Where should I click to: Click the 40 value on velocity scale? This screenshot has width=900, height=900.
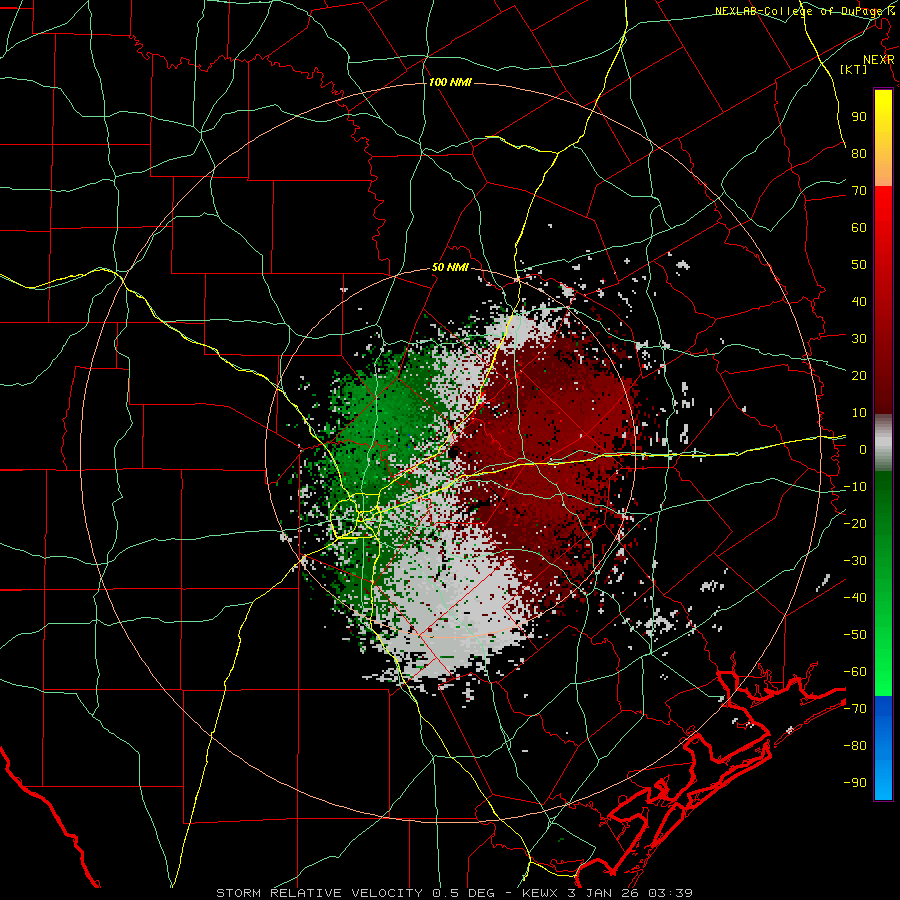point(859,301)
